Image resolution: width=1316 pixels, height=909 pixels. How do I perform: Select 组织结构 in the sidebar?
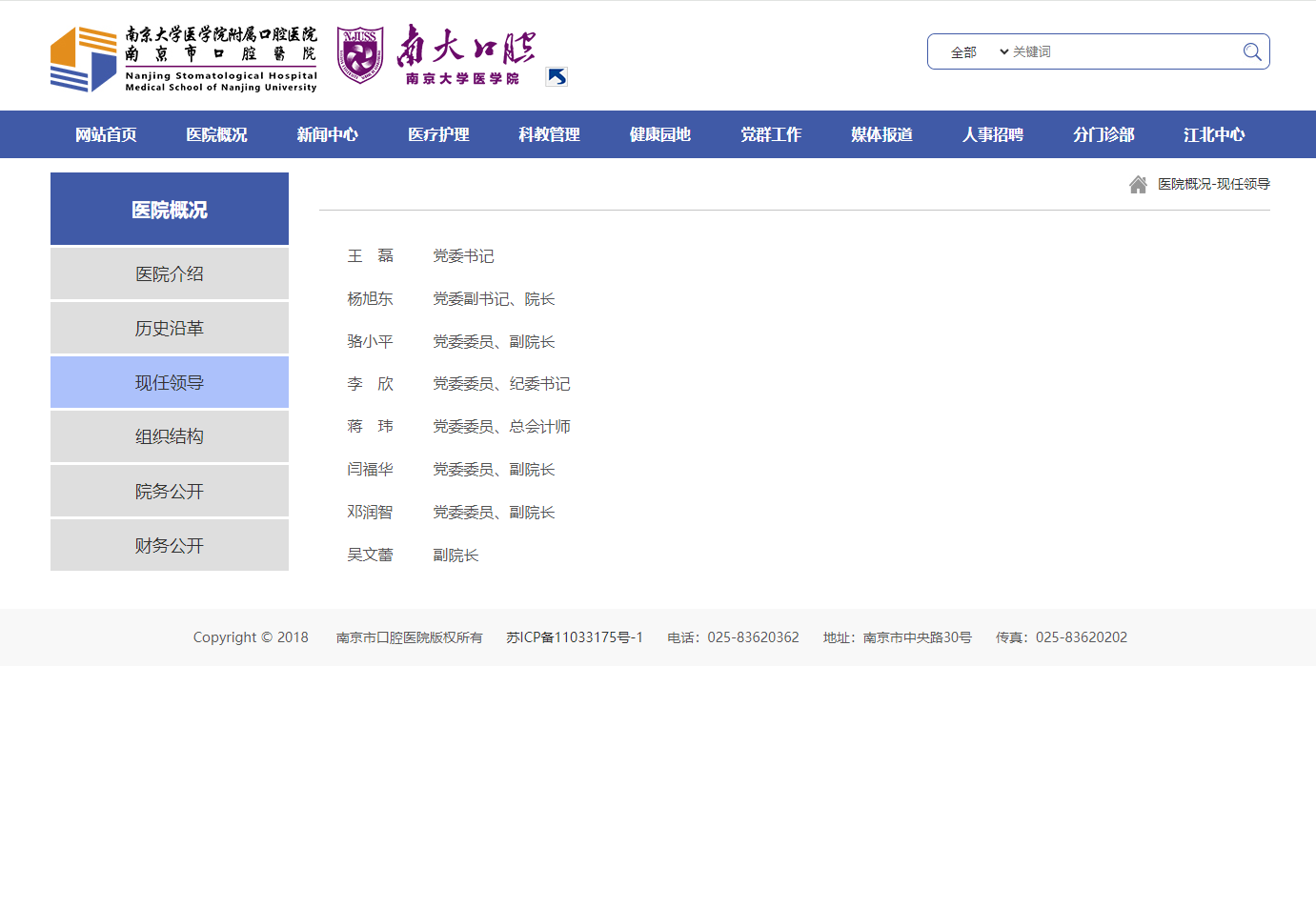click(170, 436)
